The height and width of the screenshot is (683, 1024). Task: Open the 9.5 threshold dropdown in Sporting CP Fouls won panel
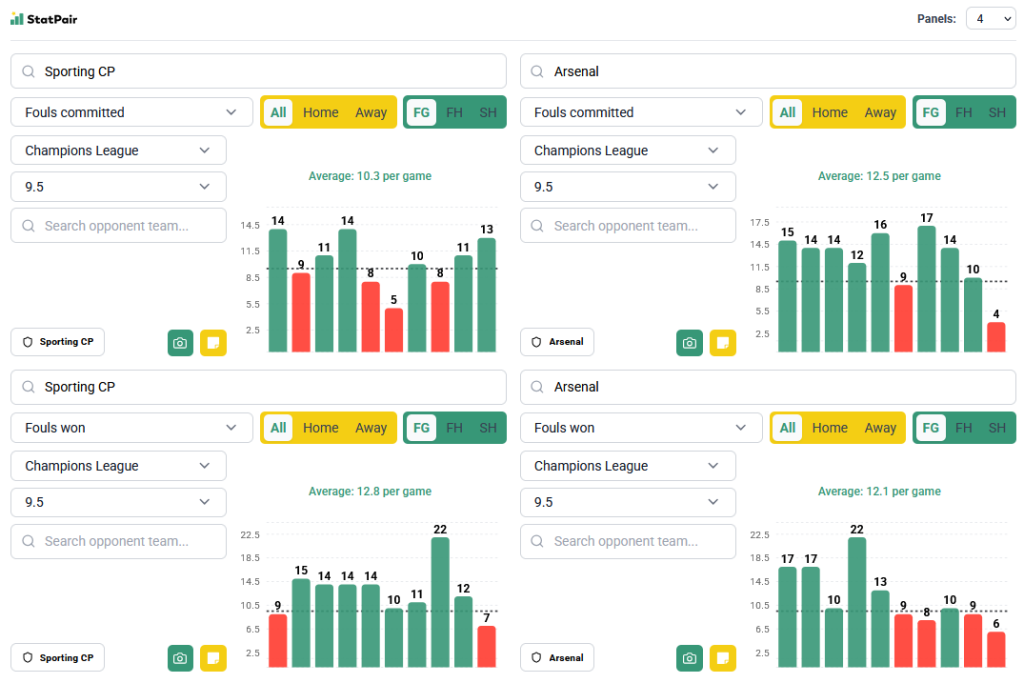pyautogui.click(x=118, y=502)
